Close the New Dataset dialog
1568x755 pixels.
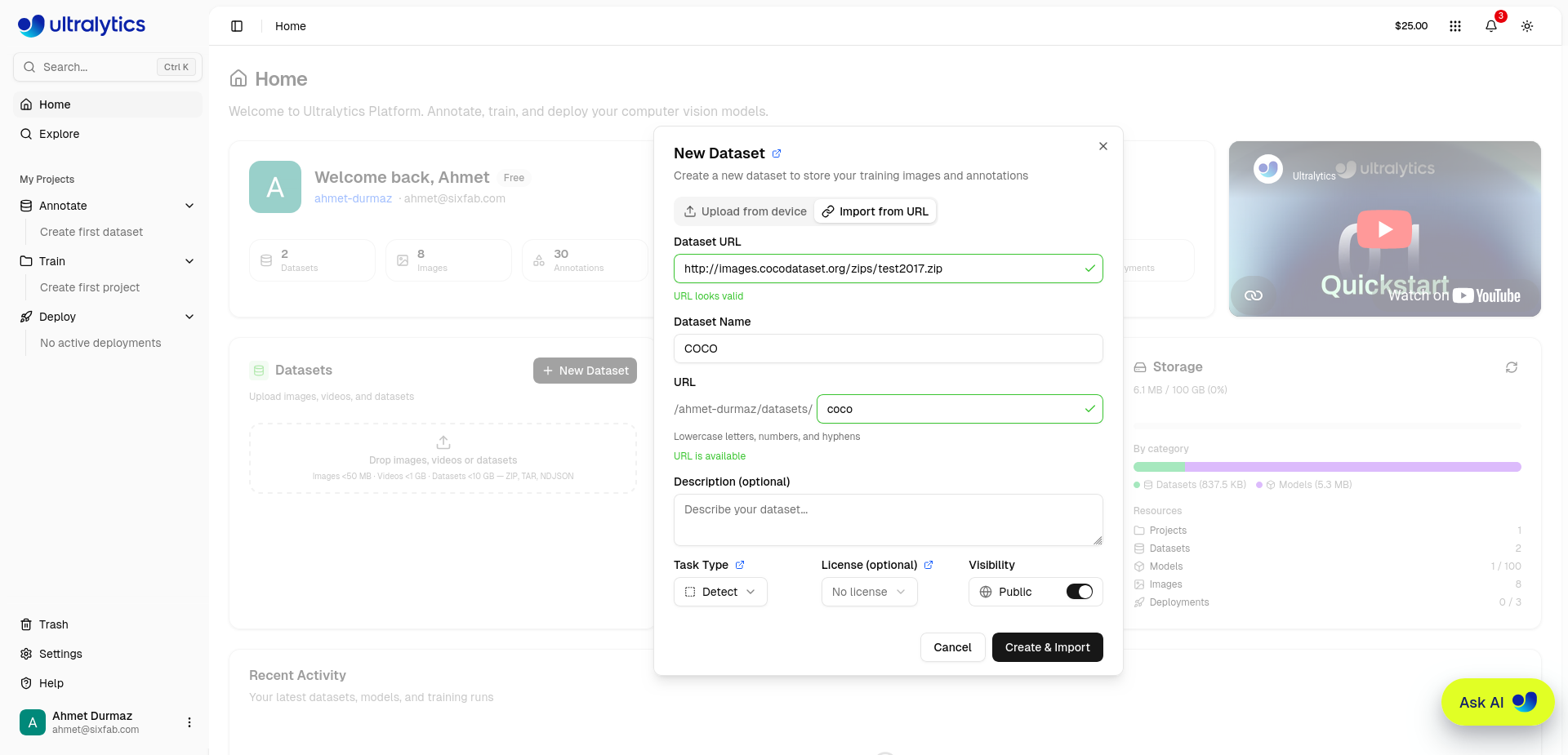[x=1103, y=146]
